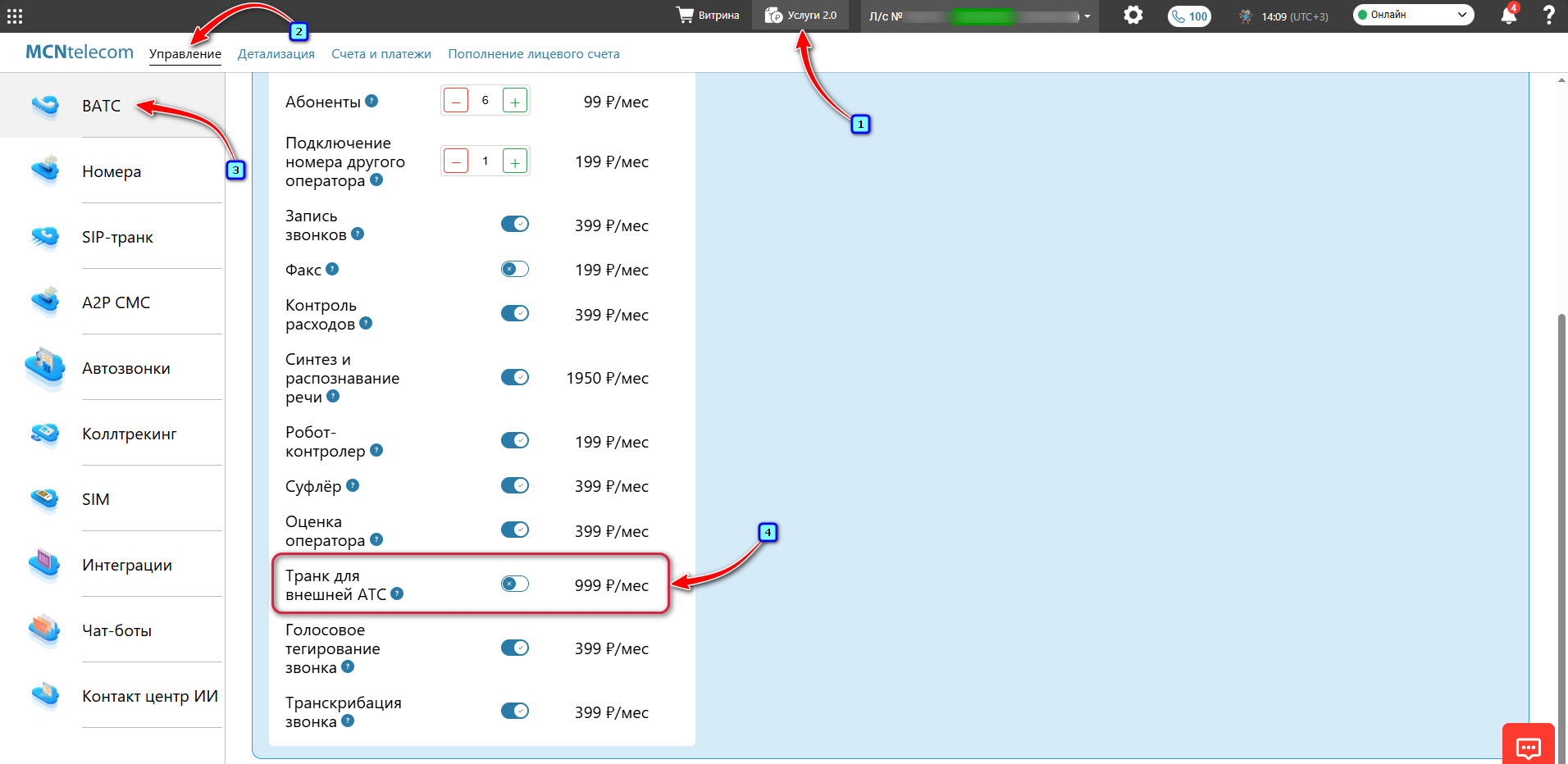Click the Витрина shopping cart icon
Viewport: 1568px width, 764px height.
[x=685, y=16]
